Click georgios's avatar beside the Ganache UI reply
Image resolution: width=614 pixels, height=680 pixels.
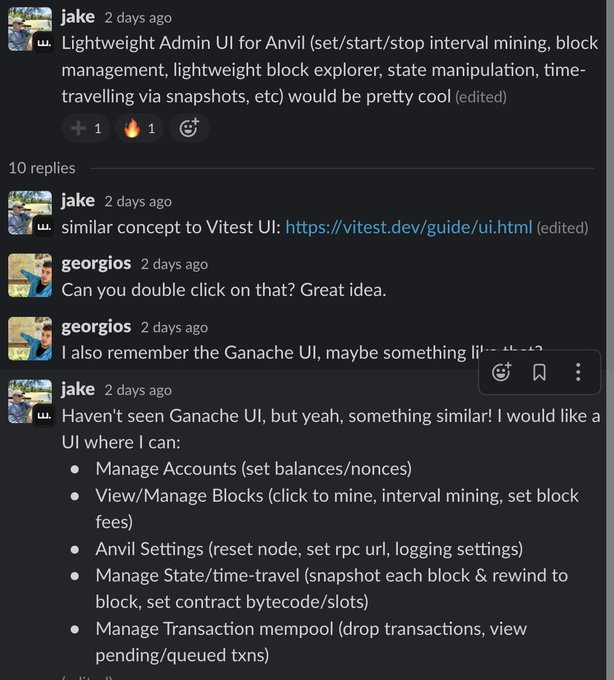coord(30,339)
